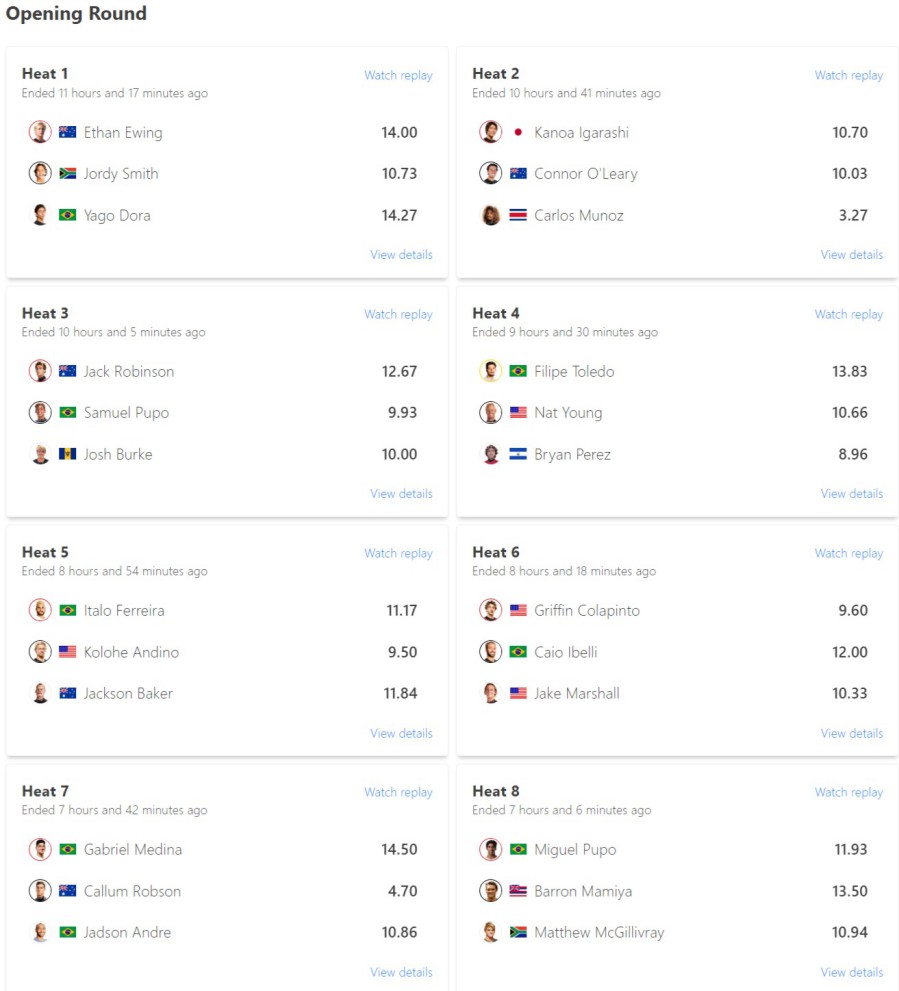Open Italo Ferreira's surfer name link

coord(124,611)
